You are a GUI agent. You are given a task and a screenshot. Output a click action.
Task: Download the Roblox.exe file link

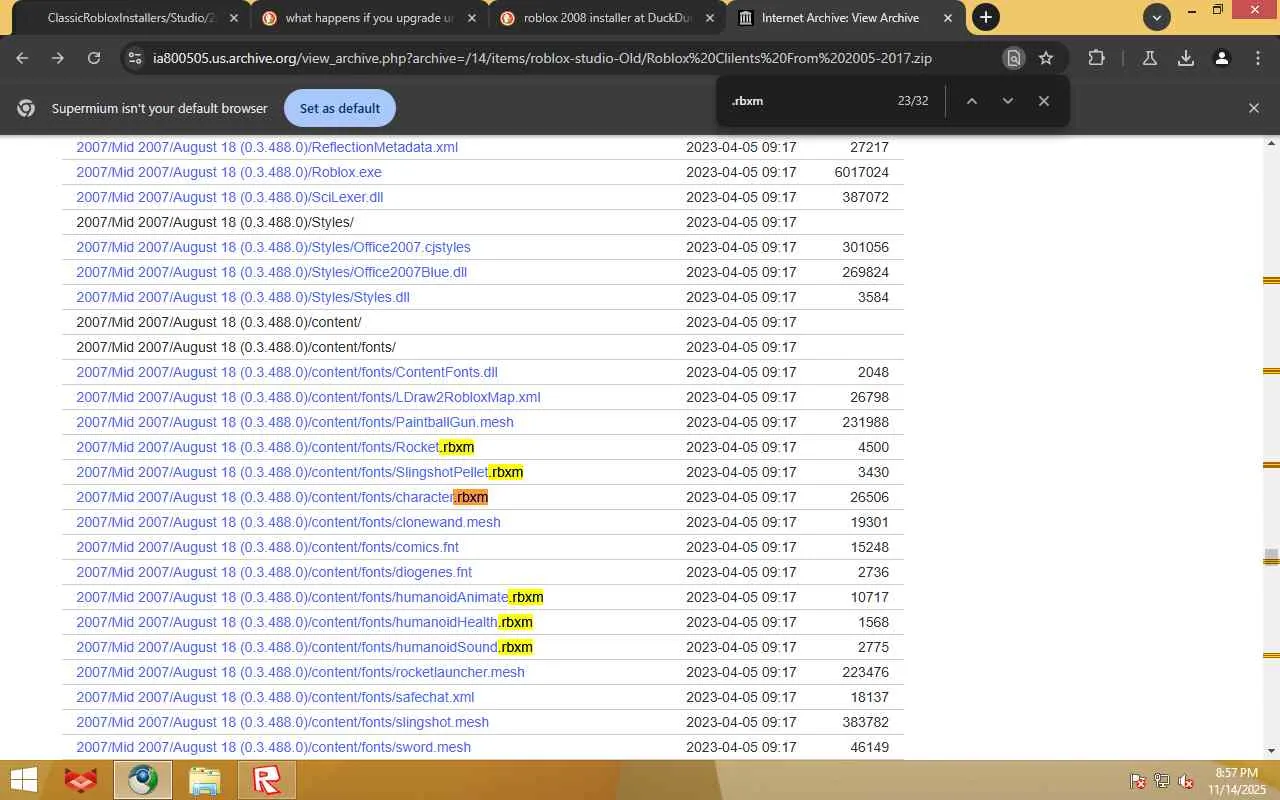(229, 172)
